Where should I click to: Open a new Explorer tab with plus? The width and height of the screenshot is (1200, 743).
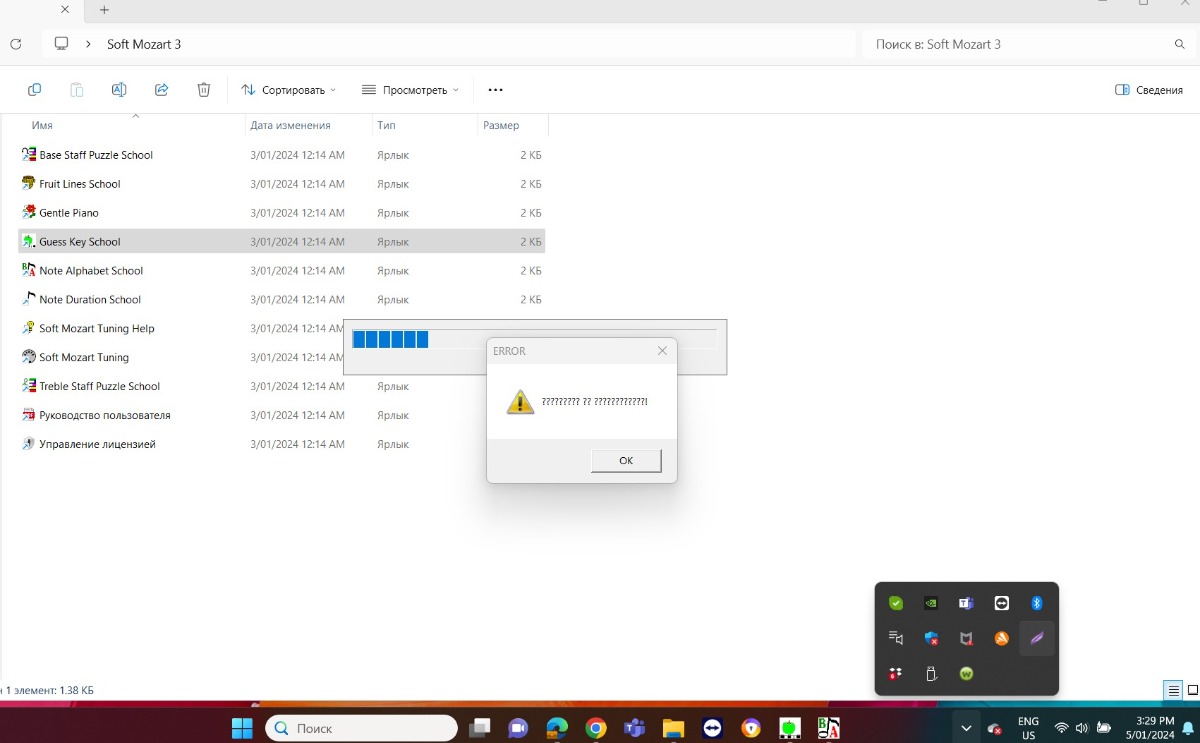click(x=104, y=10)
